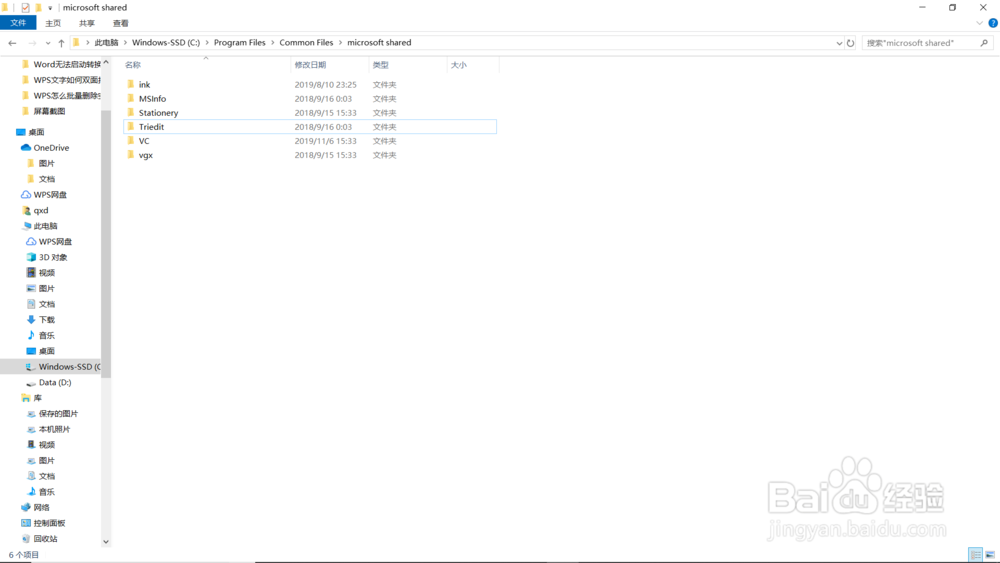Open 回收站 in the navigation pane
1000x563 pixels.
tap(45, 539)
